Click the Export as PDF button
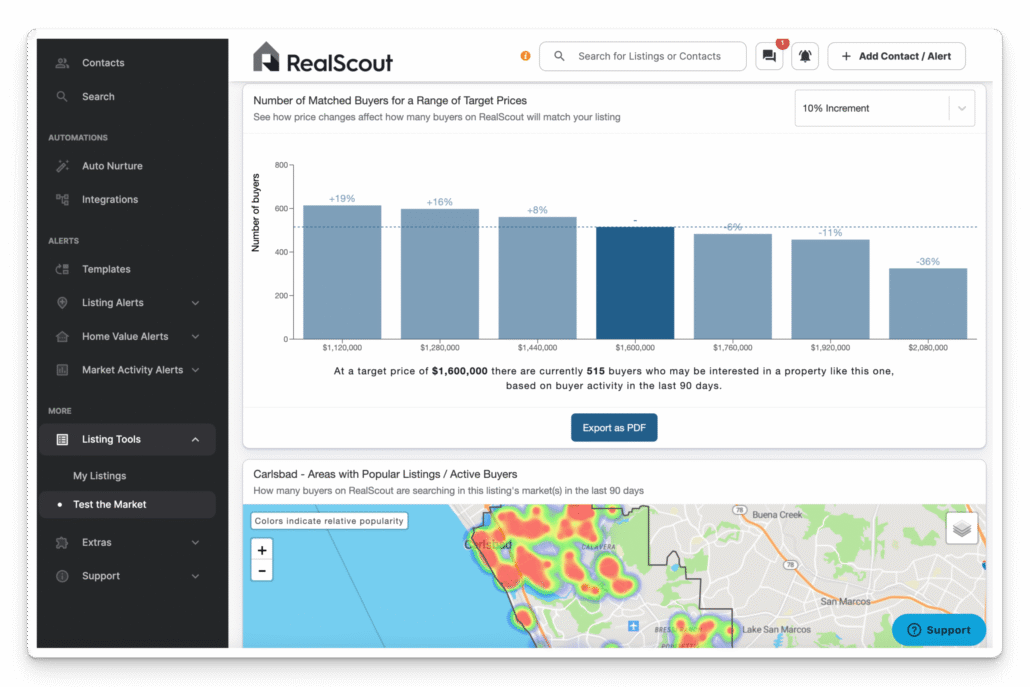The image size is (1030, 687). [614, 428]
